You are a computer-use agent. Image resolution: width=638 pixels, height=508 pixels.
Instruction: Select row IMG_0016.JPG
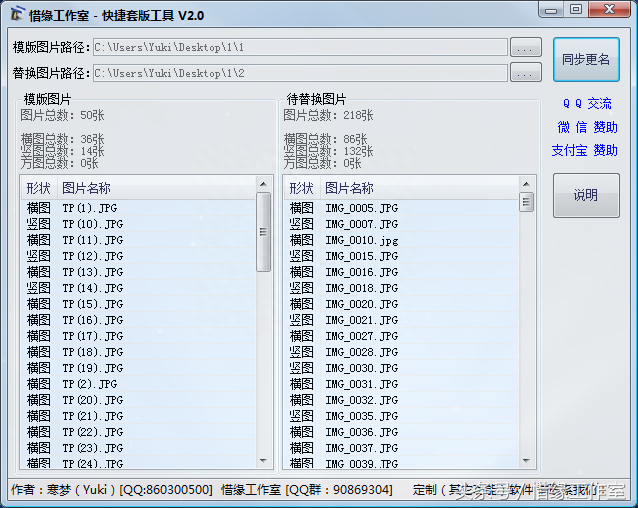pos(401,272)
